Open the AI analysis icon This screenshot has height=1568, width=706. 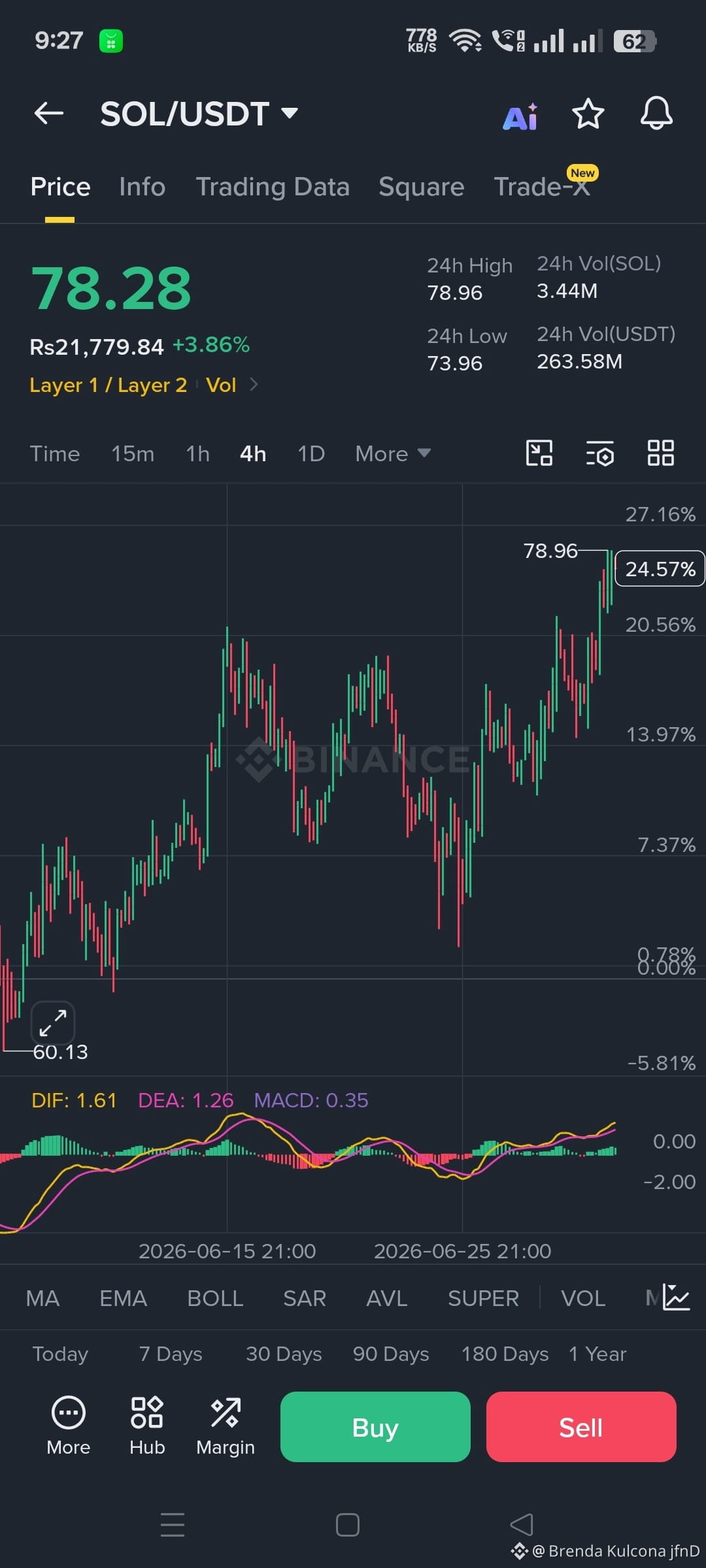click(x=520, y=116)
